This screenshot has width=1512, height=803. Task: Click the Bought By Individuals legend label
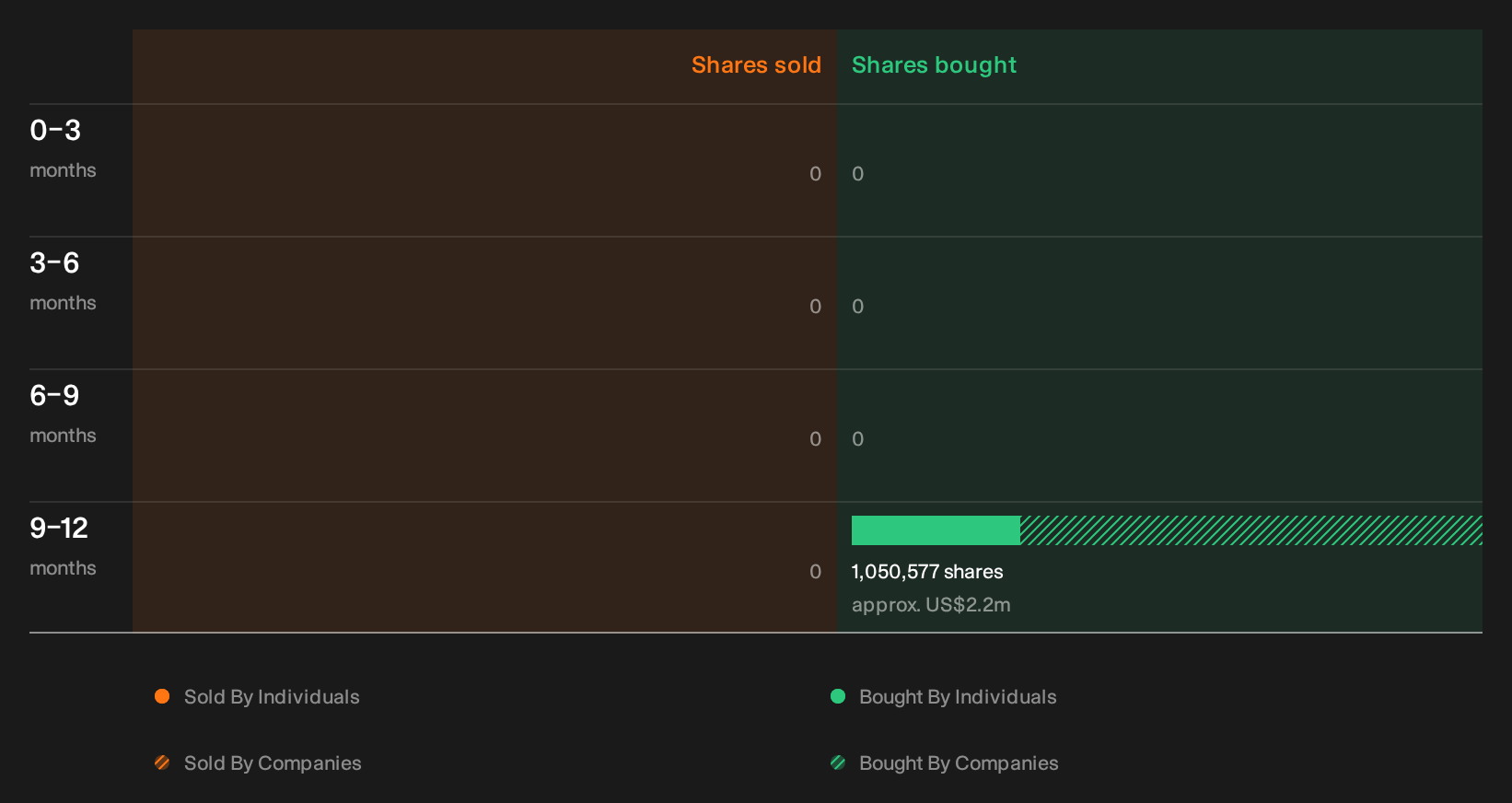(x=958, y=697)
